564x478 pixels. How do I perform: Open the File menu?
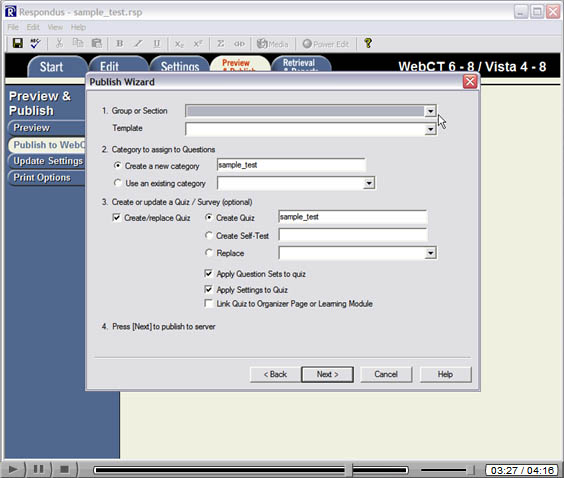(13, 27)
